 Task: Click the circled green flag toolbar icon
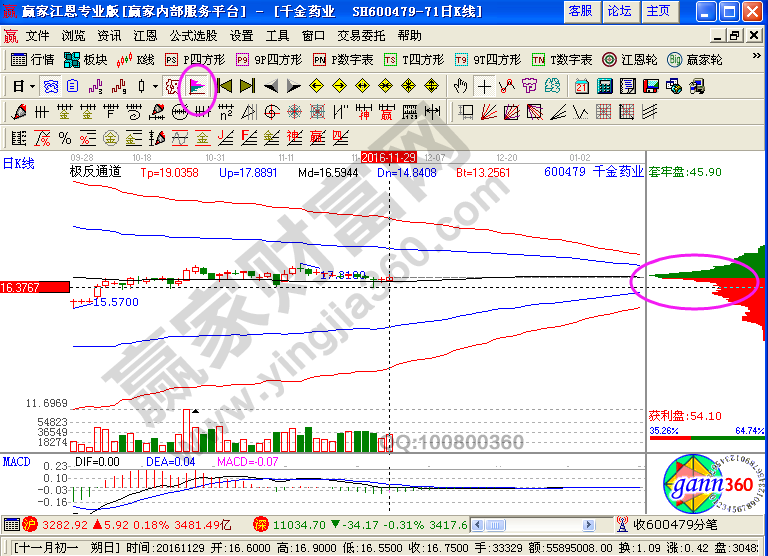(198, 86)
